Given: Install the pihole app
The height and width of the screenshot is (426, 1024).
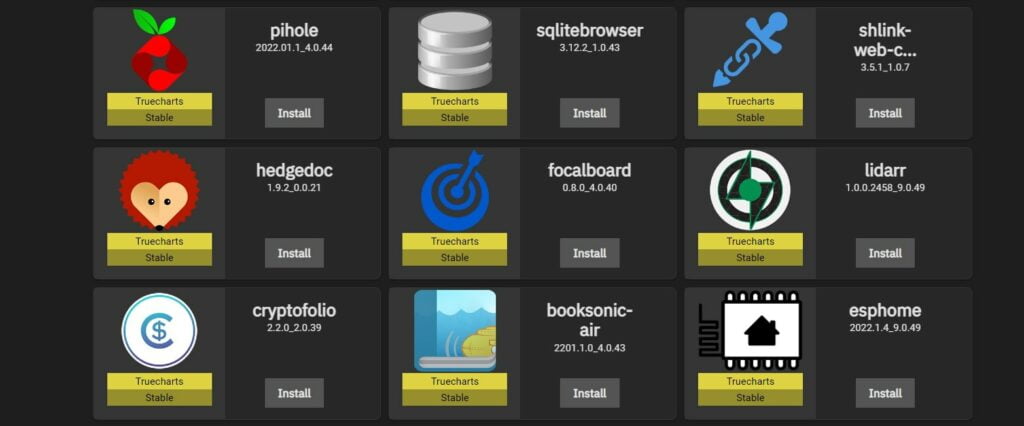Looking at the screenshot, I should click(294, 113).
